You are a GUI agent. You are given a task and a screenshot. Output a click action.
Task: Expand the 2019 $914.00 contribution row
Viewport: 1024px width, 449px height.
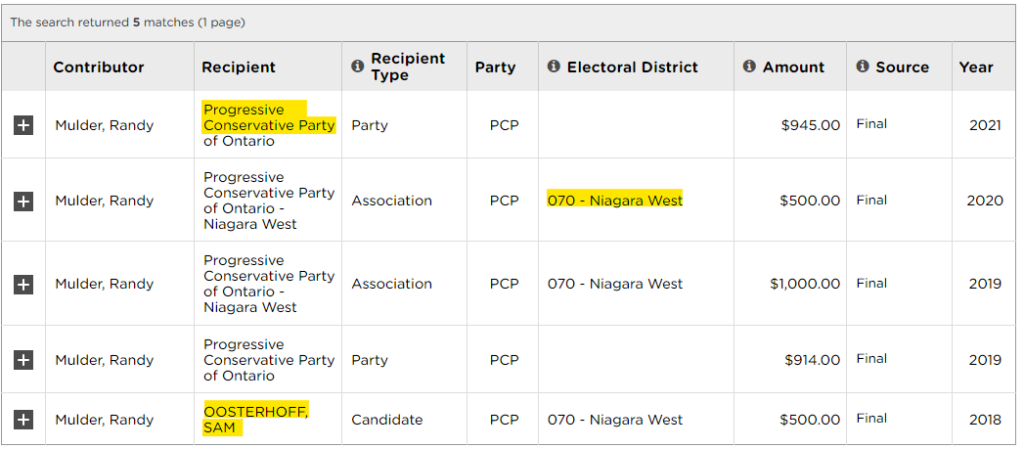[23, 360]
